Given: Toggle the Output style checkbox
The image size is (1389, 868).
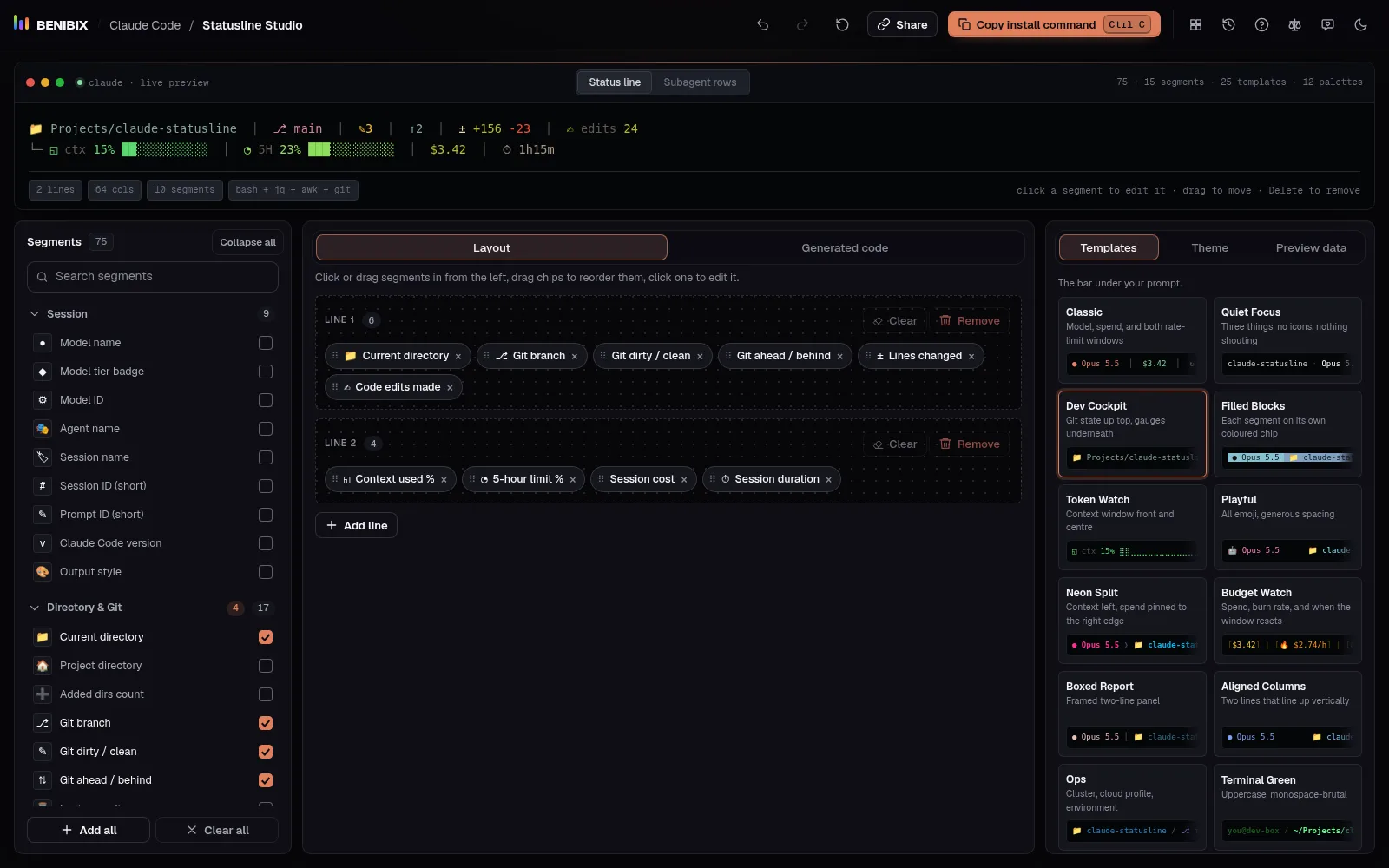Looking at the screenshot, I should [266, 572].
